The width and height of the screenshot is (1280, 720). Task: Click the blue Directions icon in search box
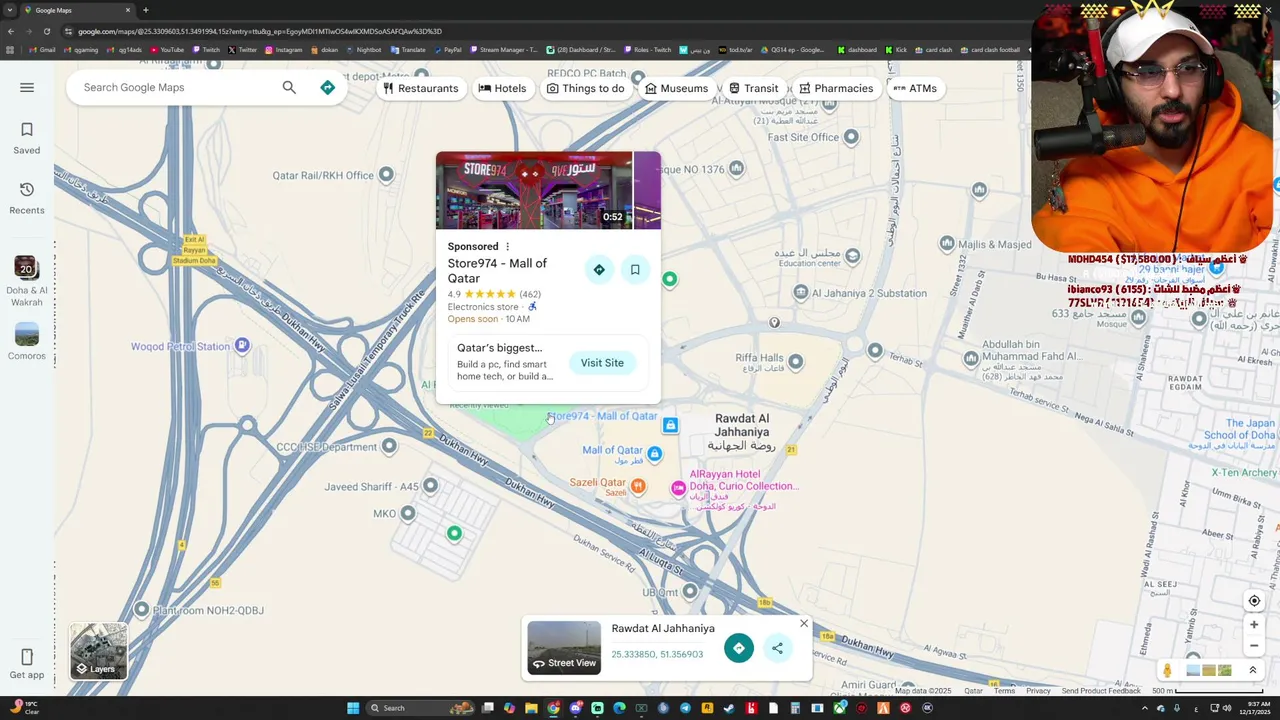327,88
